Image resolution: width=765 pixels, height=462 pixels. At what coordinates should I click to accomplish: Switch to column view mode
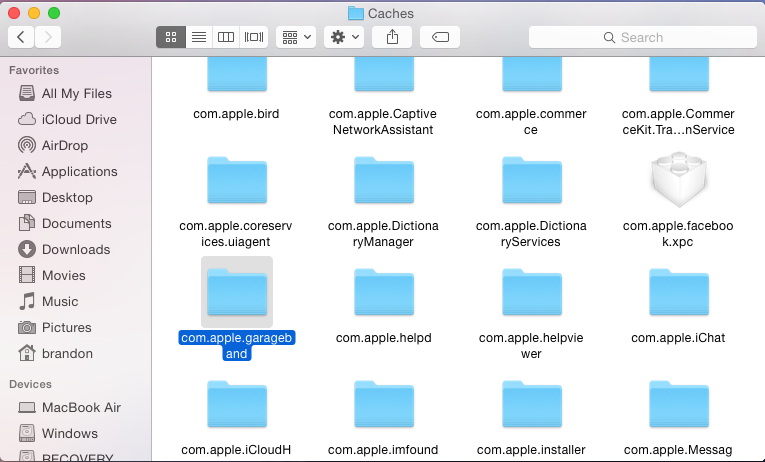(226, 37)
